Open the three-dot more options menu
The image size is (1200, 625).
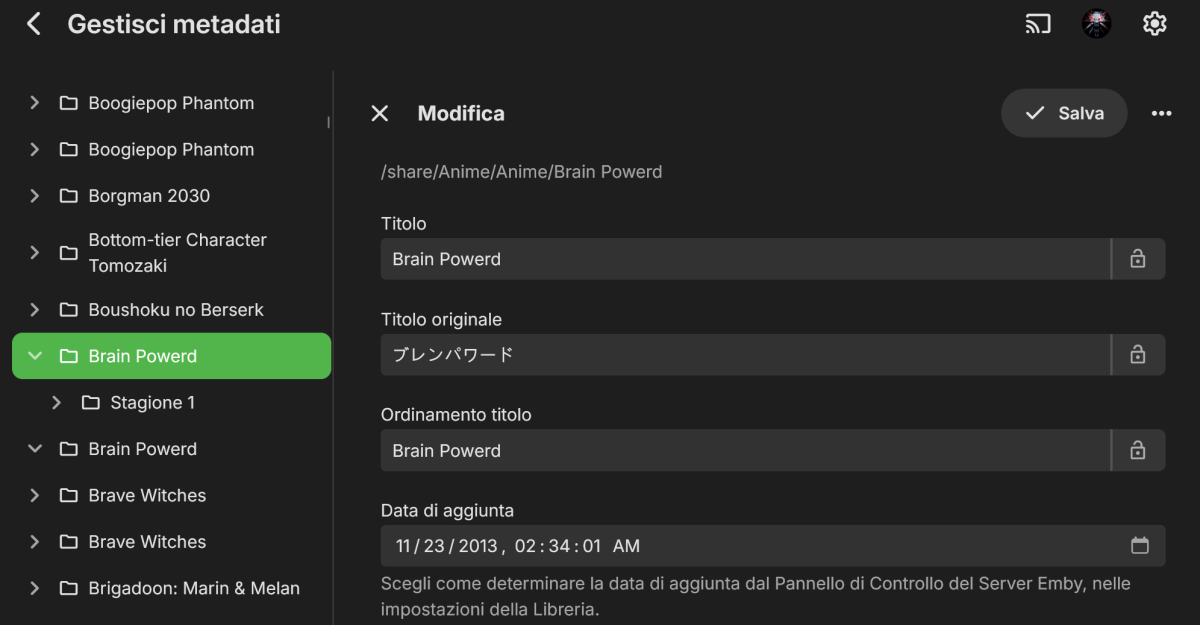(x=1161, y=113)
